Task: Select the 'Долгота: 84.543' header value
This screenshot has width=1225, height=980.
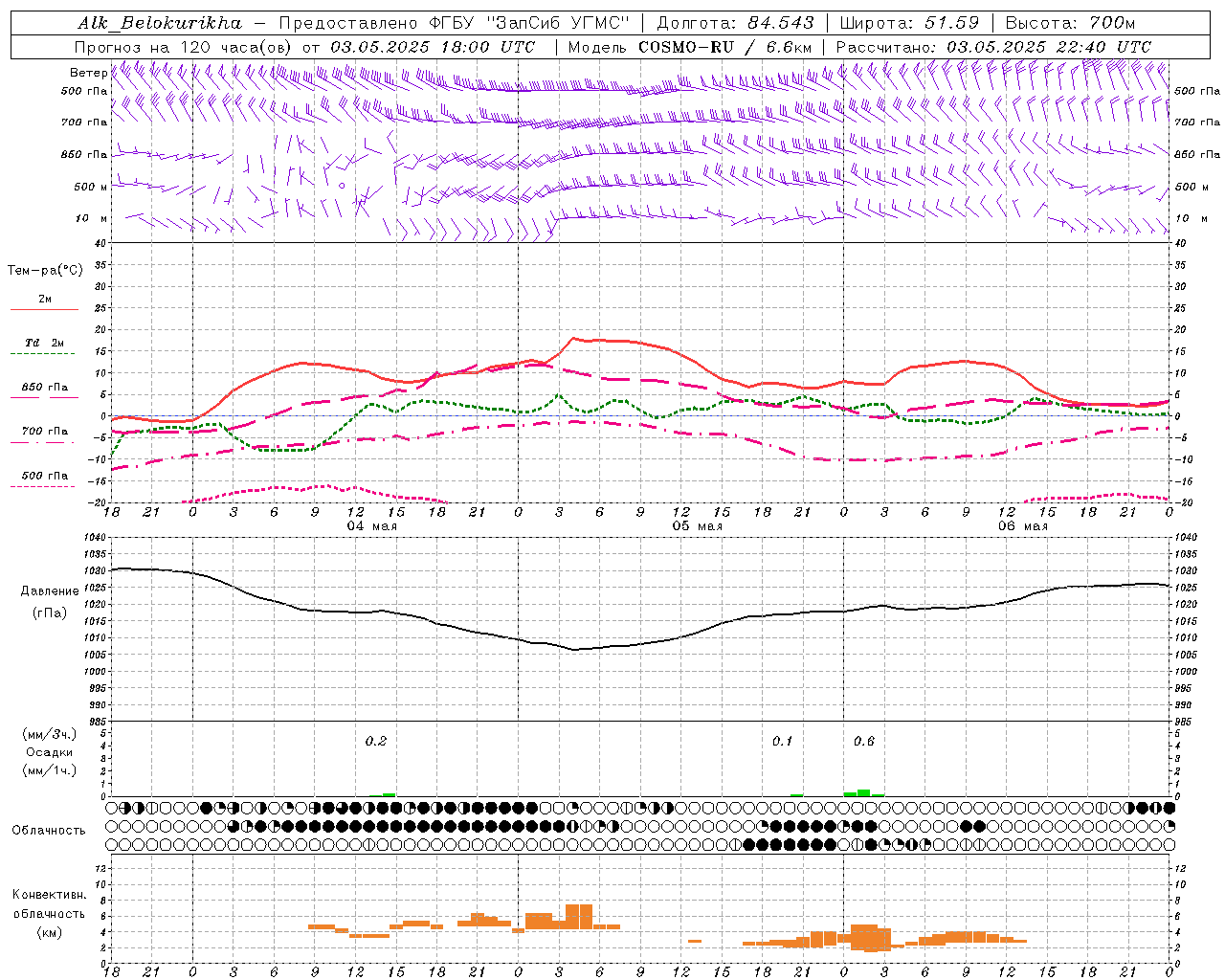Action: pos(736,23)
